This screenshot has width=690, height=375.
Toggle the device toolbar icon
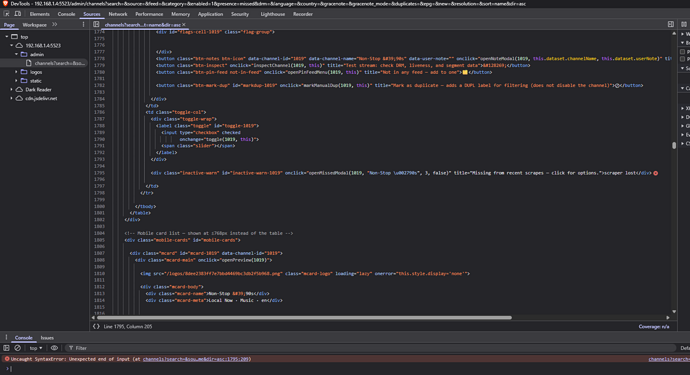point(18,14)
